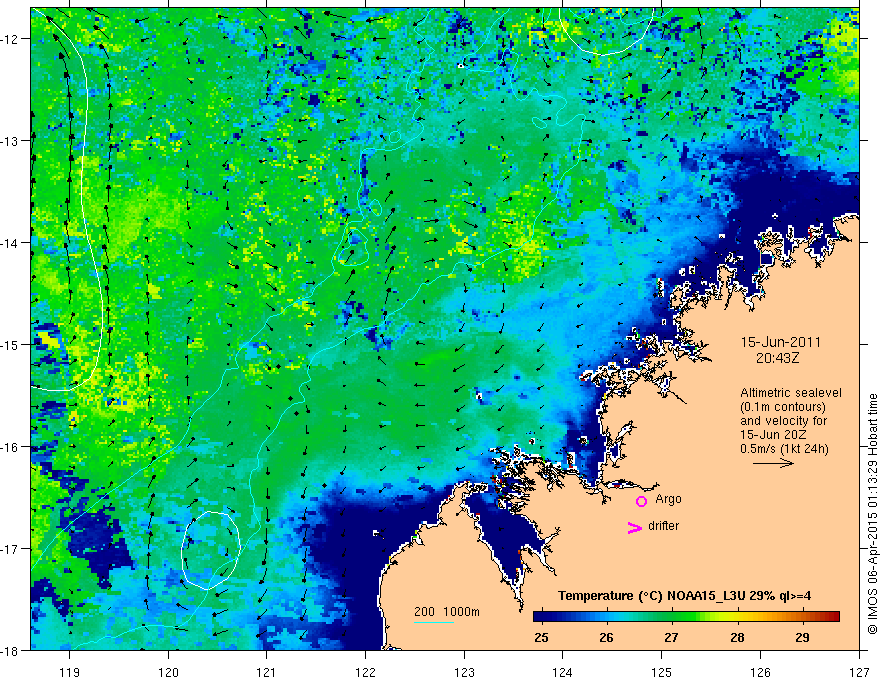The image size is (880, 680).
Task: Click the longitude label 120
Action: pyautogui.click(x=168, y=672)
